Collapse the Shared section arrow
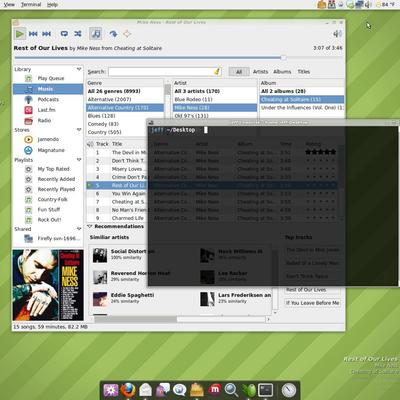Viewport: 400px width, 400px height. 79,229
